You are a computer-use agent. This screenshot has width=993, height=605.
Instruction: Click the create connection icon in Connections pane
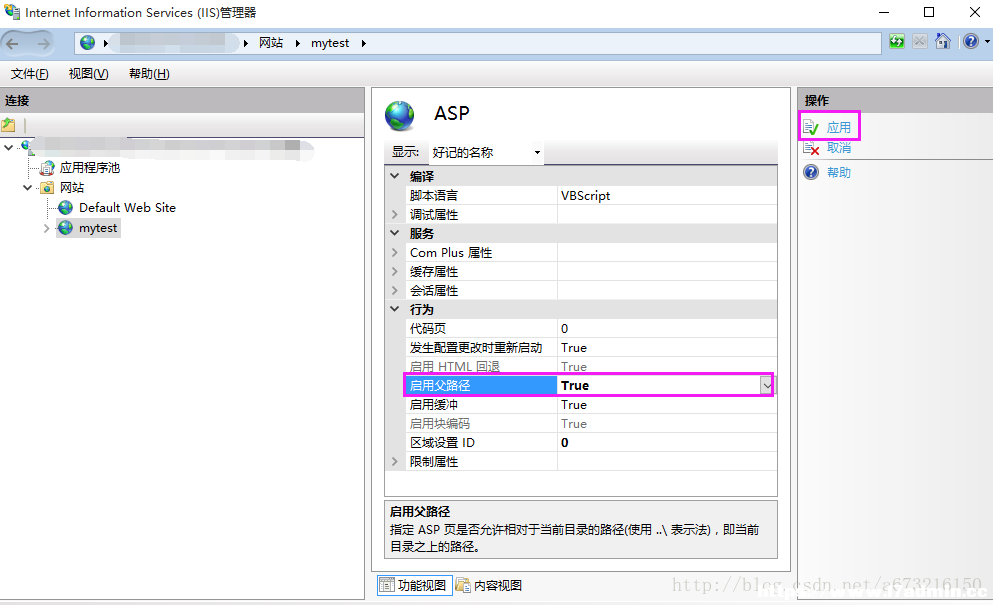click(x=8, y=125)
